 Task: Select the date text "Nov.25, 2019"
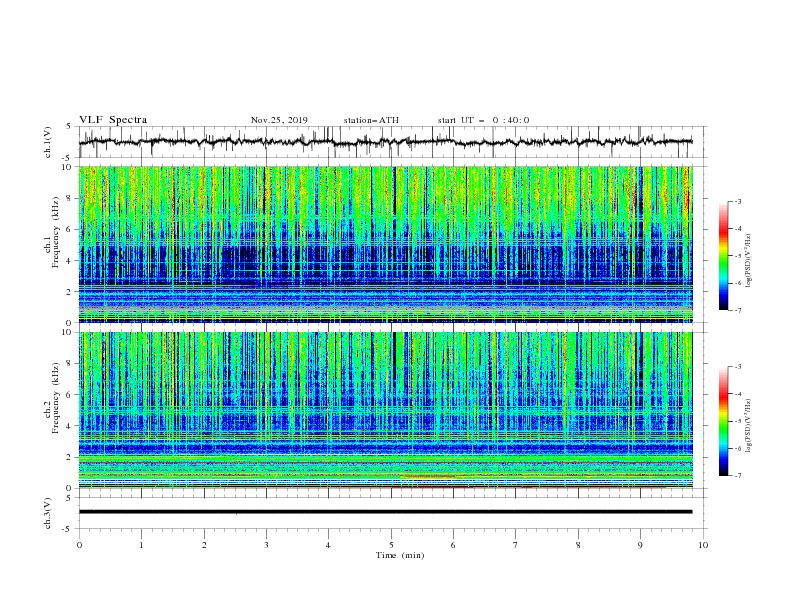click(x=279, y=120)
